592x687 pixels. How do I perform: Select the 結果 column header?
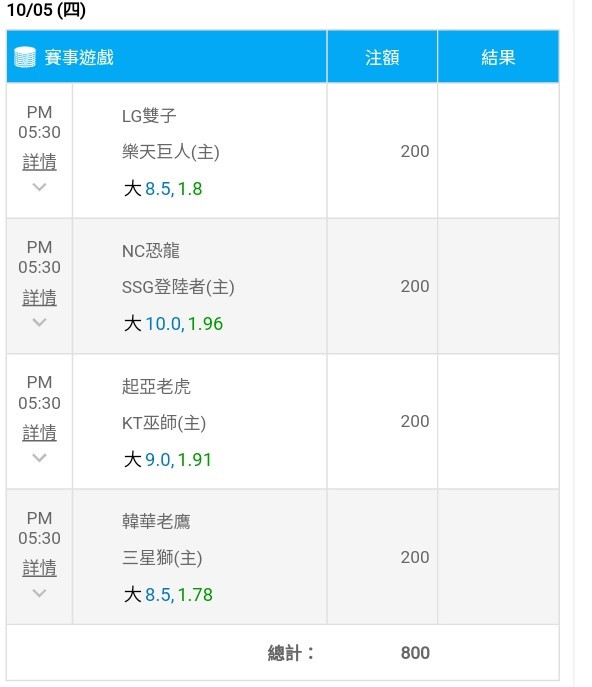tap(498, 57)
